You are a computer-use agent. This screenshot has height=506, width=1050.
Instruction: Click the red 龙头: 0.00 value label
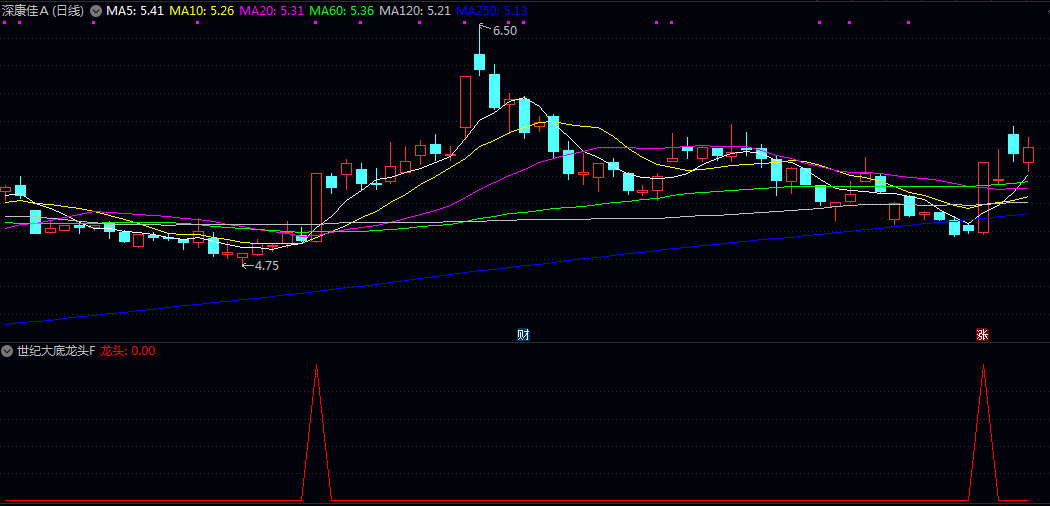tap(128, 351)
